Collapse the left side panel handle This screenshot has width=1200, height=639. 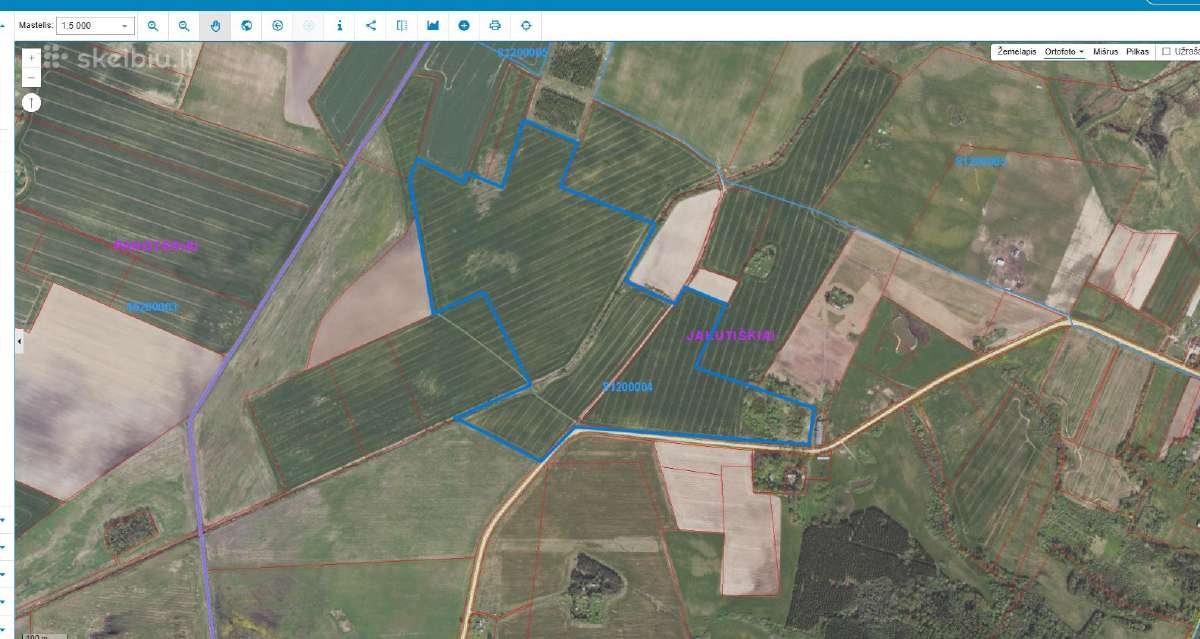coord(19,341)
